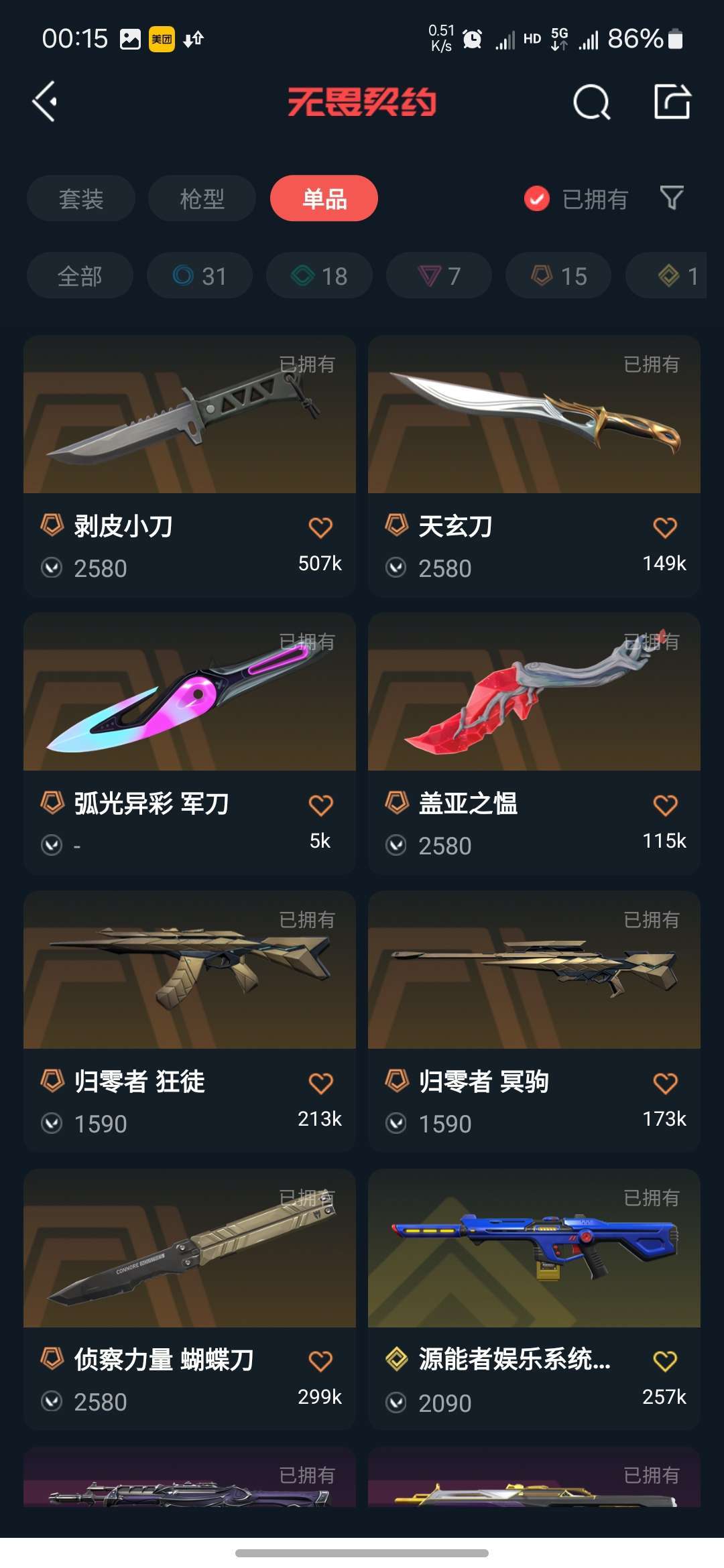The width and height of the screenshot is (724, 1568).
Task: Filter by pink tier 7 chip
Action: pos(439,275)
